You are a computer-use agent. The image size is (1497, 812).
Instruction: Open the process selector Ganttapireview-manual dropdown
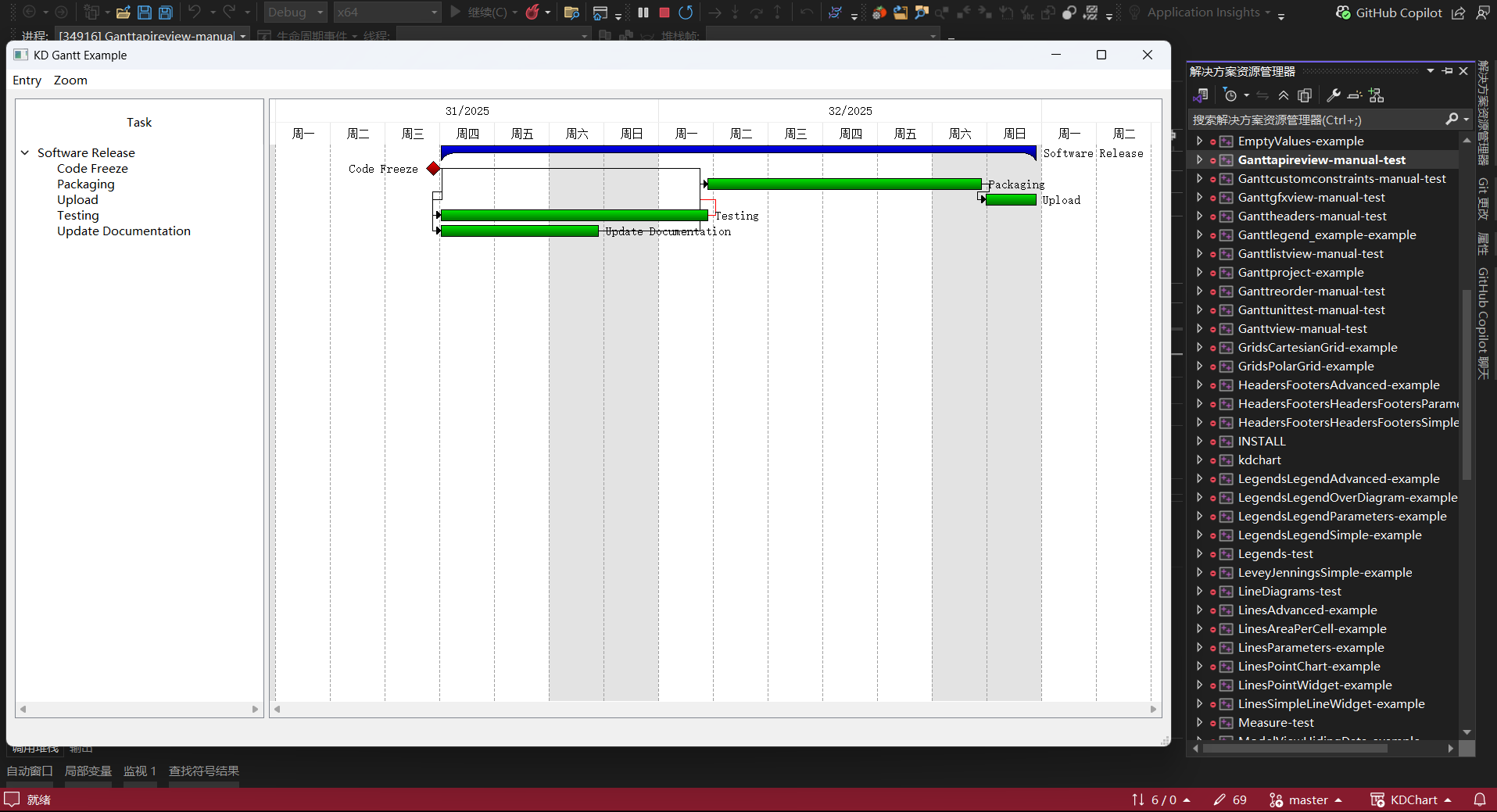click(x=152, y=36)
